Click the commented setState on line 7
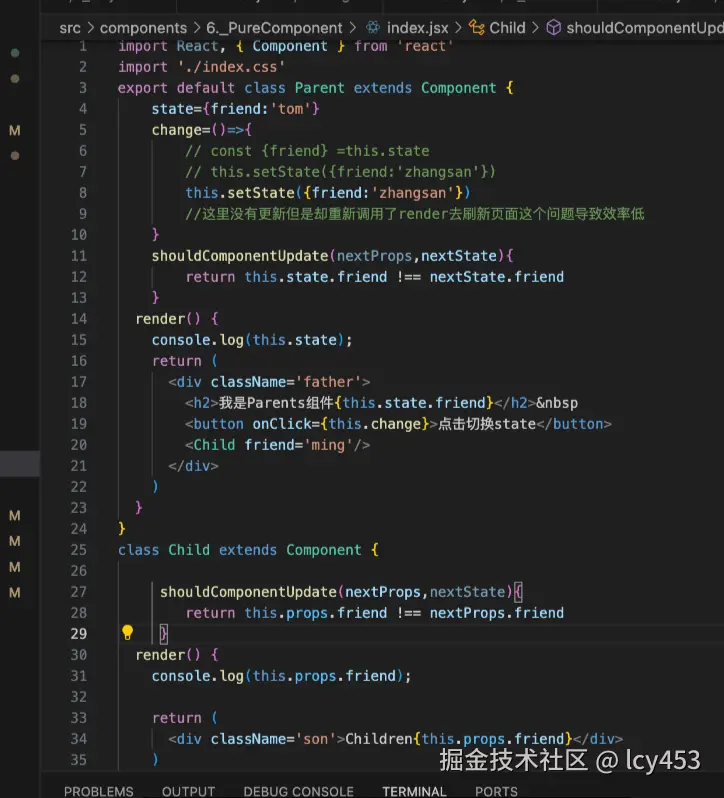Screen dimensions: 724x798 340,172
